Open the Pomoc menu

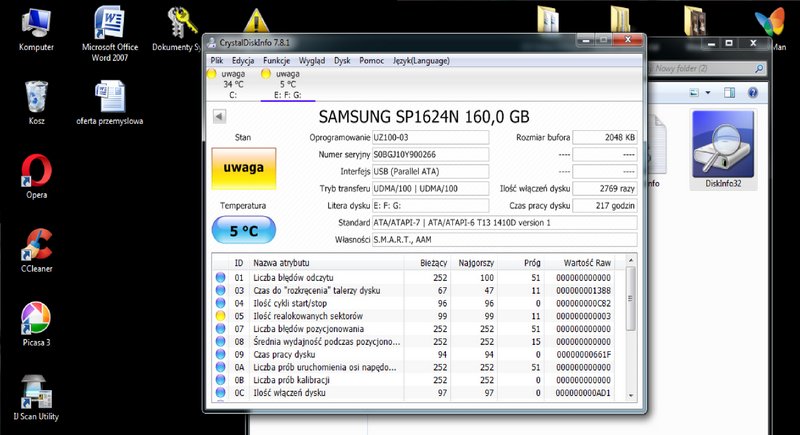tap(371, 60)
